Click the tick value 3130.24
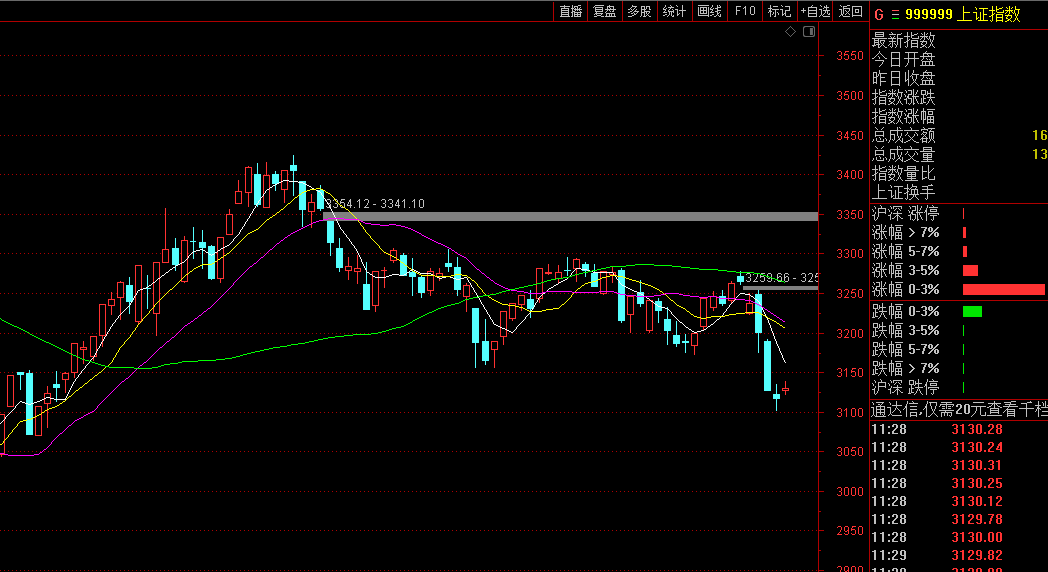This screenshot has height=572, width=1048. 977,447
